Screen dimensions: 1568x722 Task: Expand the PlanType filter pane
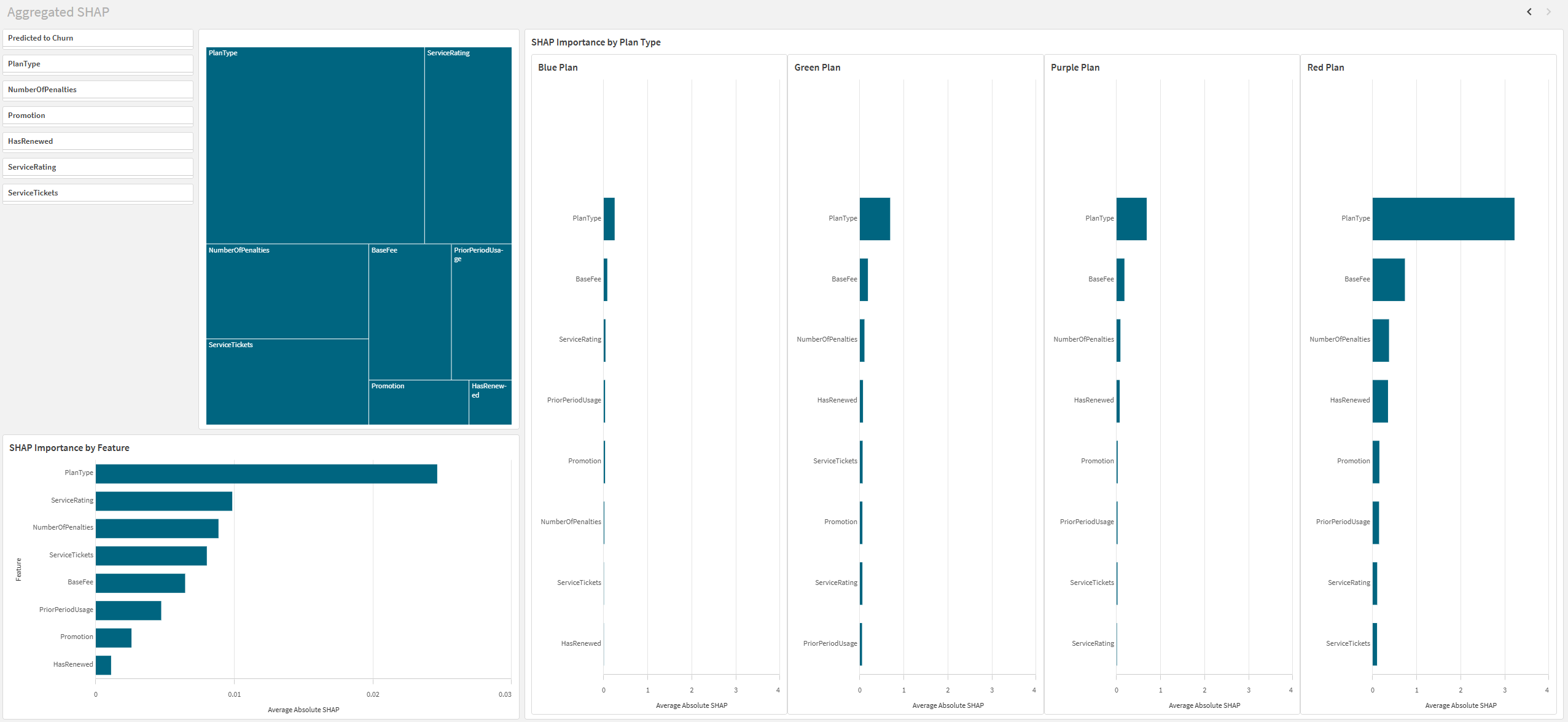click(x=98, y=63)
